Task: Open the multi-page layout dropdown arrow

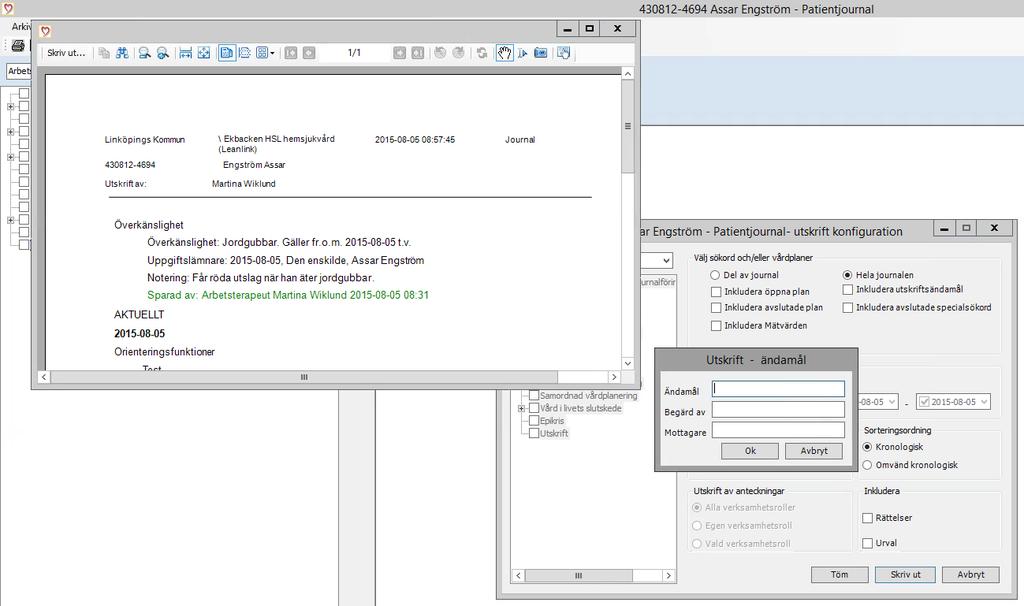Action: click(x=272, y=53)
